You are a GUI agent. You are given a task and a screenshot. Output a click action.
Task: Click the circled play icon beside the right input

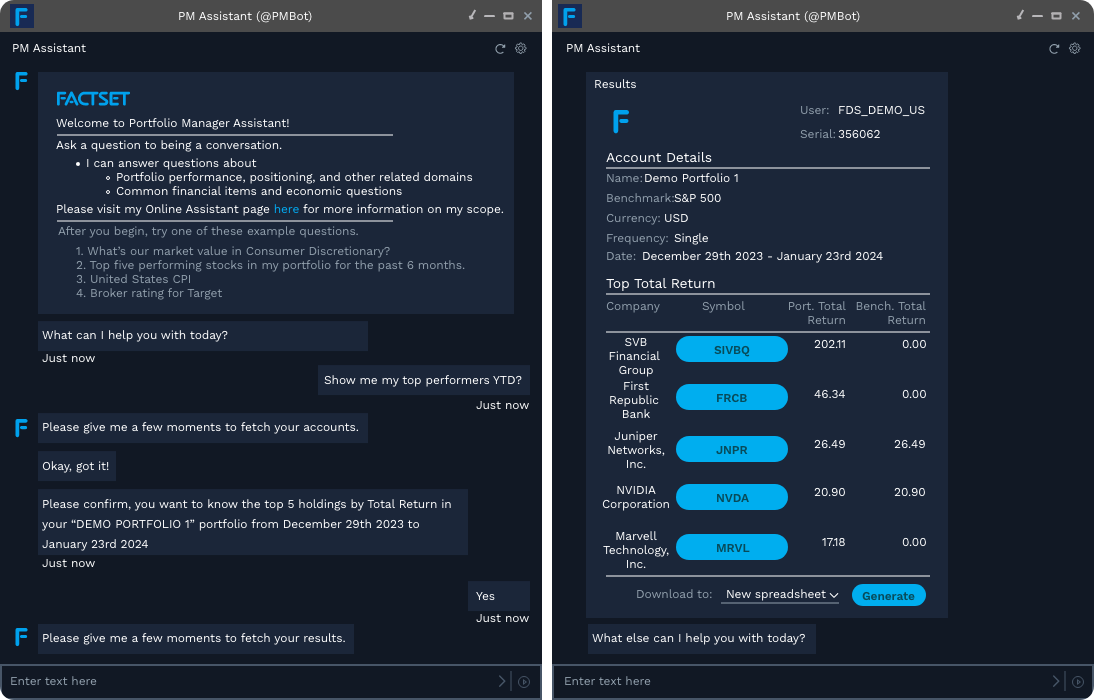point(1078,681)
